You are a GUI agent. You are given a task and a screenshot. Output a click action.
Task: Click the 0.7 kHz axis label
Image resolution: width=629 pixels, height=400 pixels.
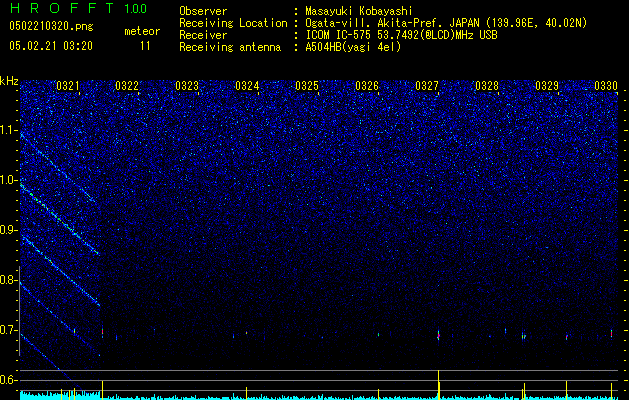(x=9, y=330)
